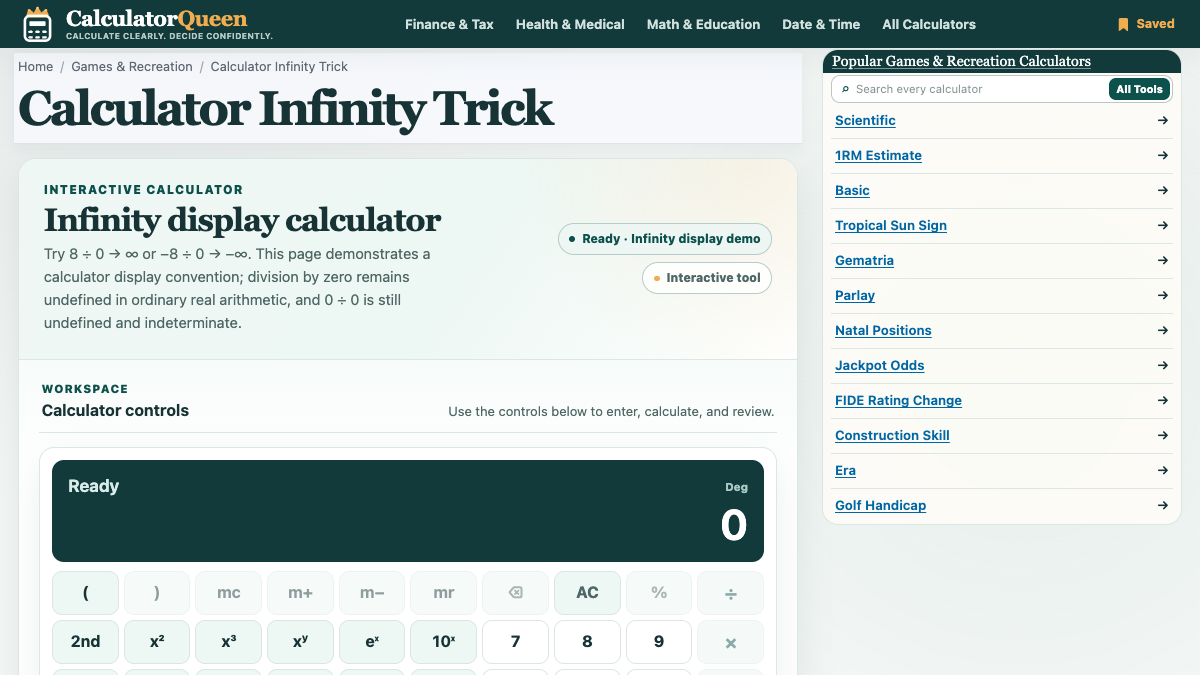The image size is (1200, 675).
Task: Open the Date & Time menu
Action: (821, 24)
